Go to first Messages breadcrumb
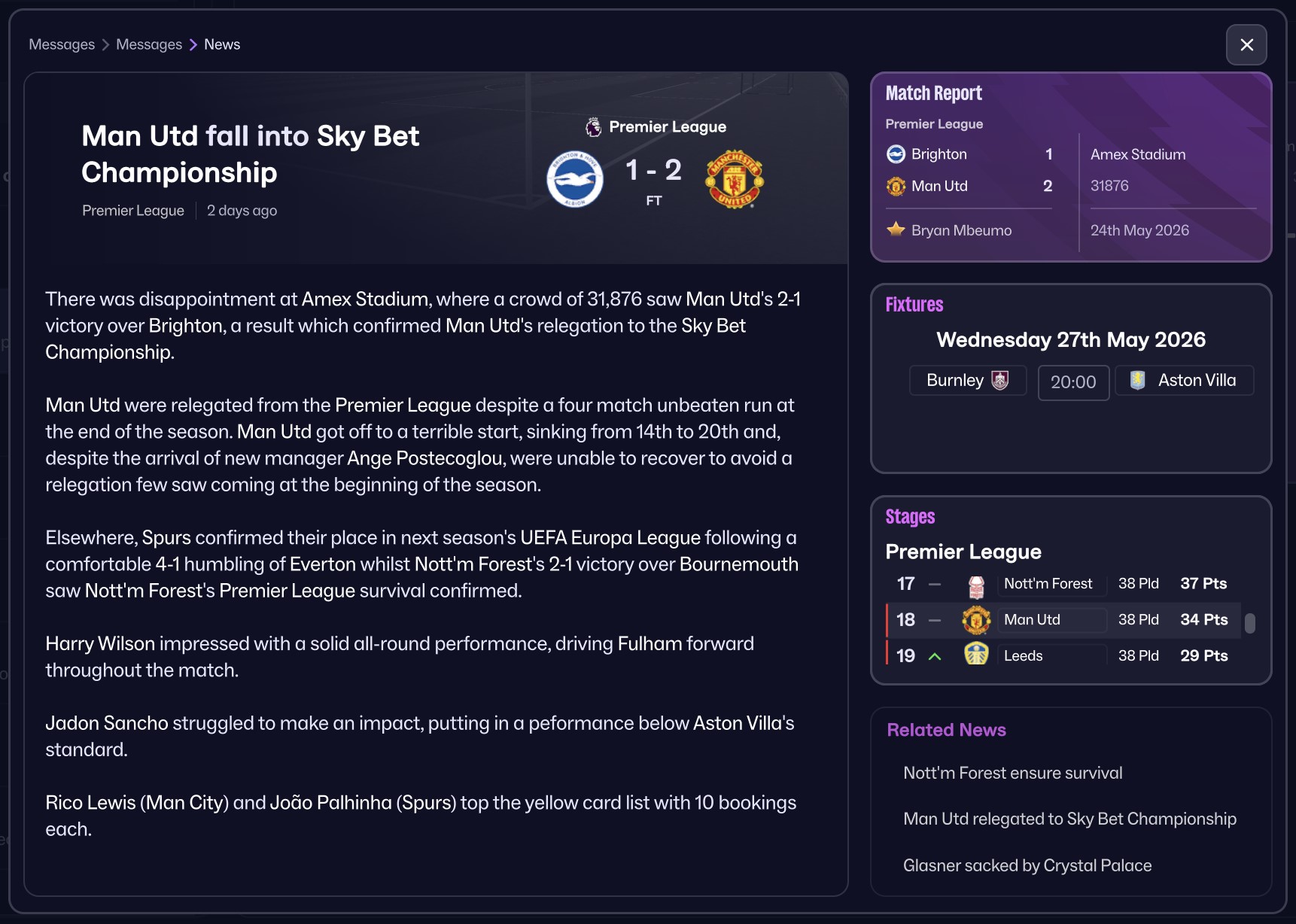Screen dimensions: 1296x924 62,44
